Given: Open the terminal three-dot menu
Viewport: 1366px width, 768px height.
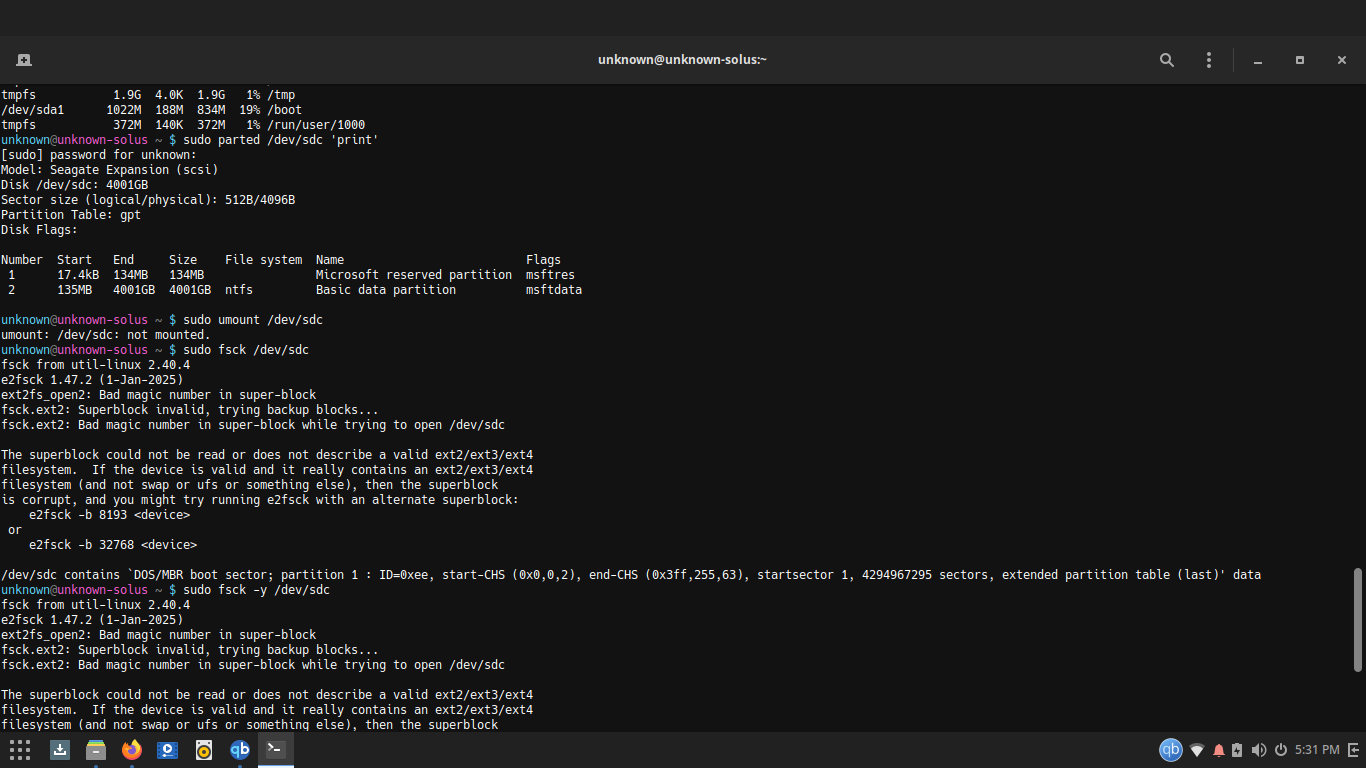Looking at the screenshot, I should point(1209,60).
